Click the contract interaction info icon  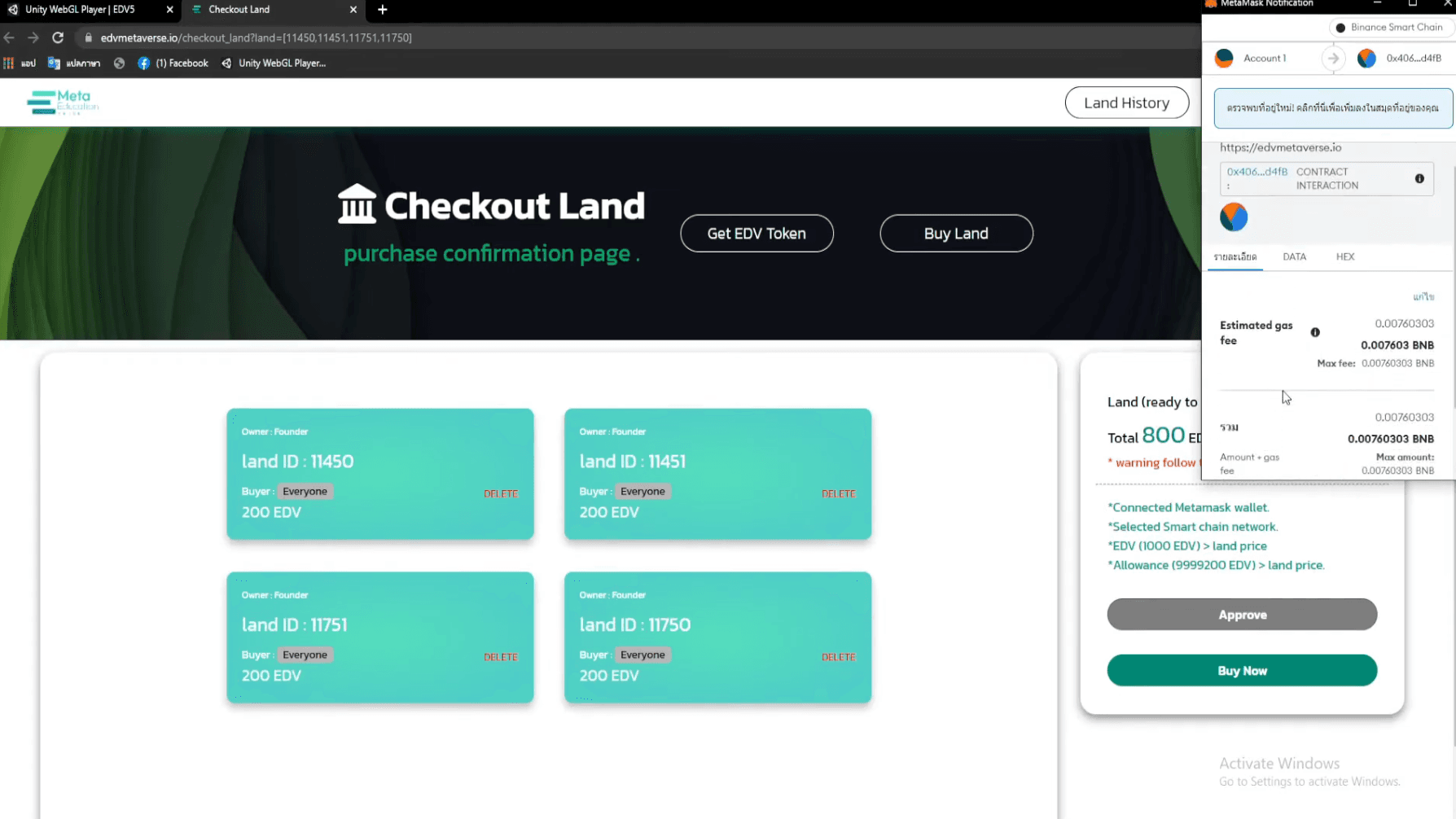pyautogui.click(x=1419, y=178)
